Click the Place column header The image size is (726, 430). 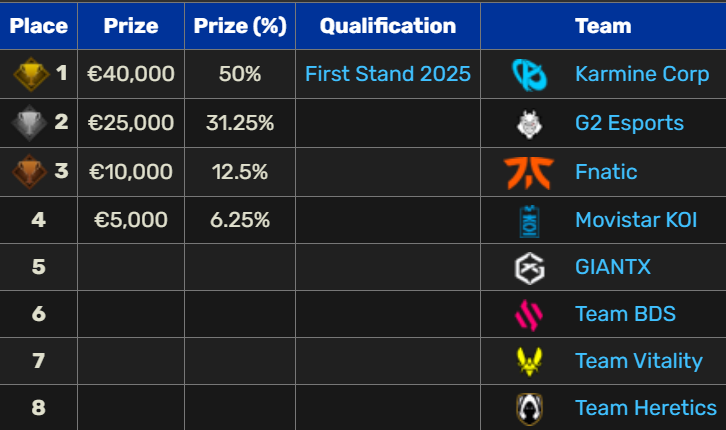38,26
